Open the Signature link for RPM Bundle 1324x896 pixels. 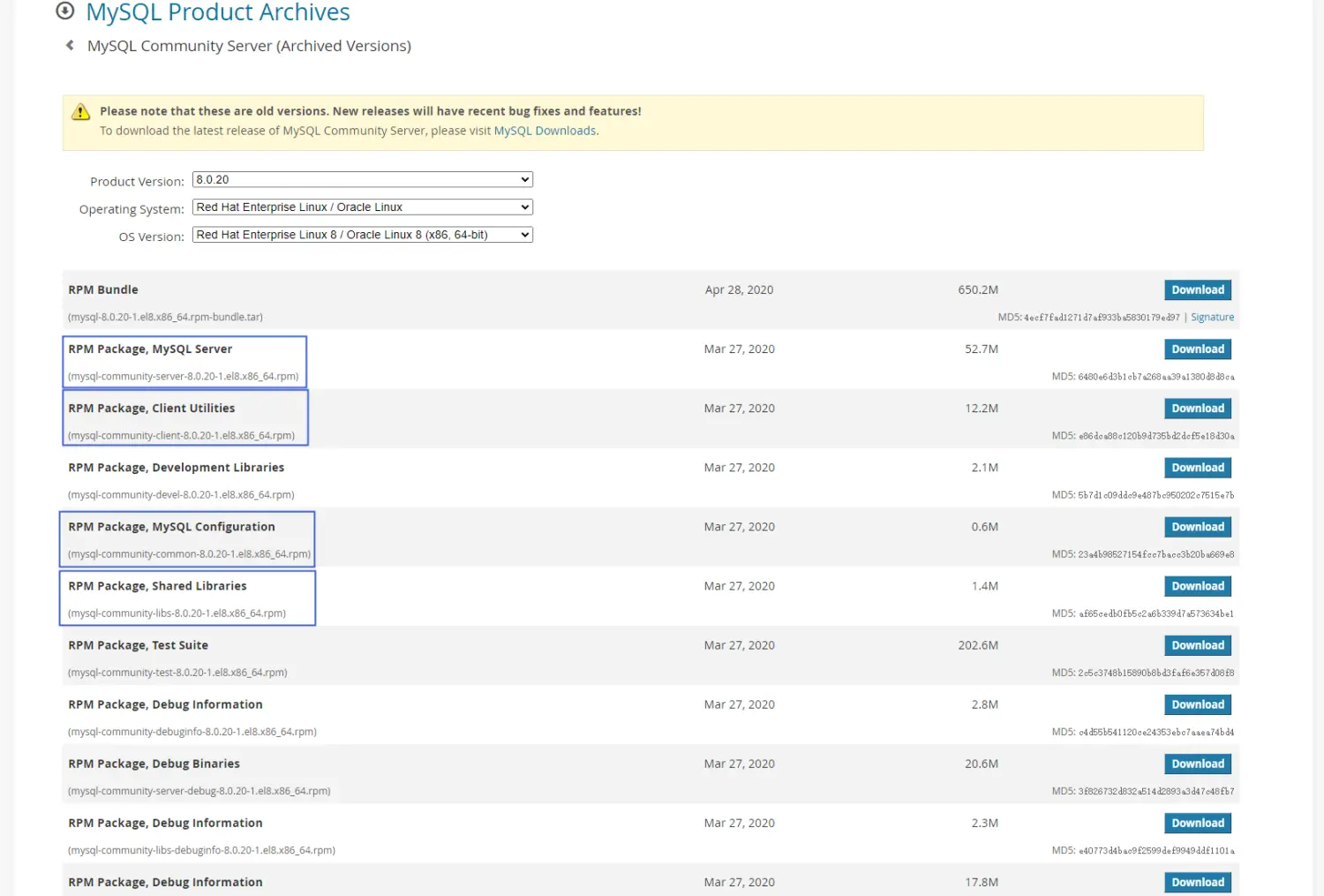pyautogui.click(x=1212, y=317)
